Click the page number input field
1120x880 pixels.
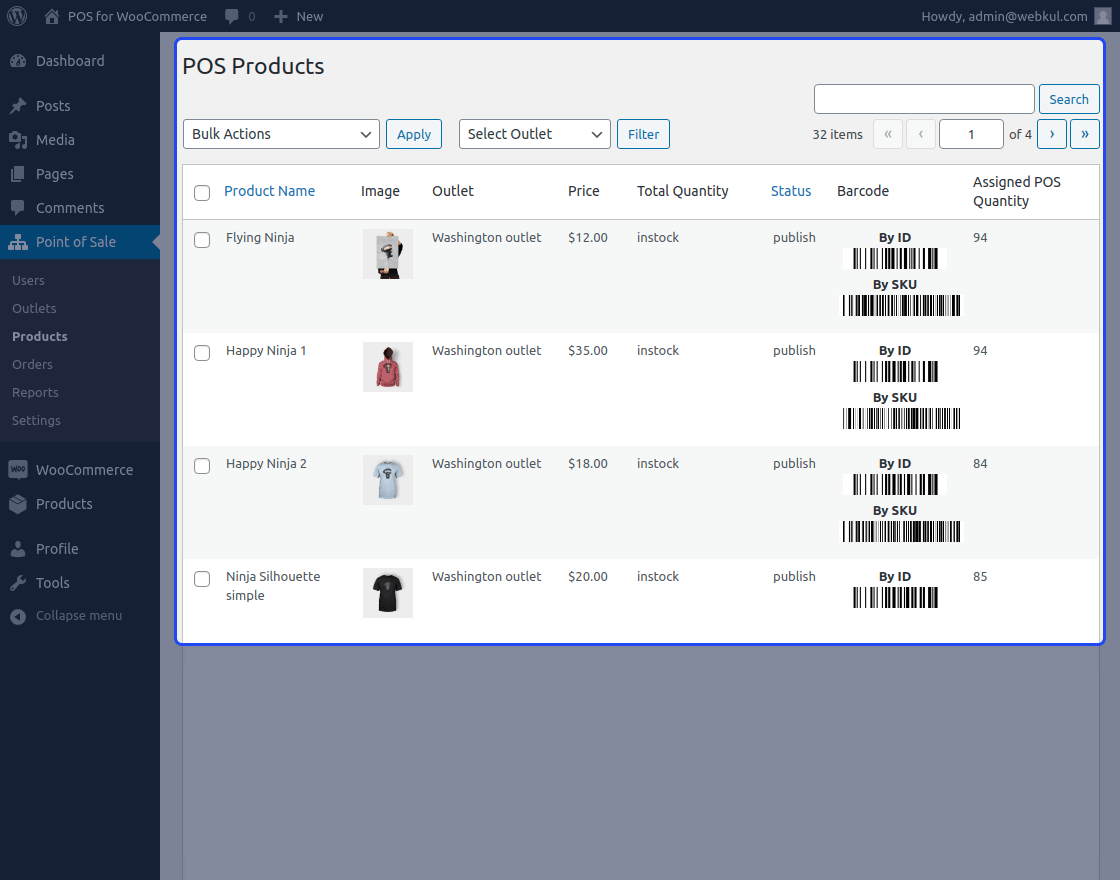(971, 133)
